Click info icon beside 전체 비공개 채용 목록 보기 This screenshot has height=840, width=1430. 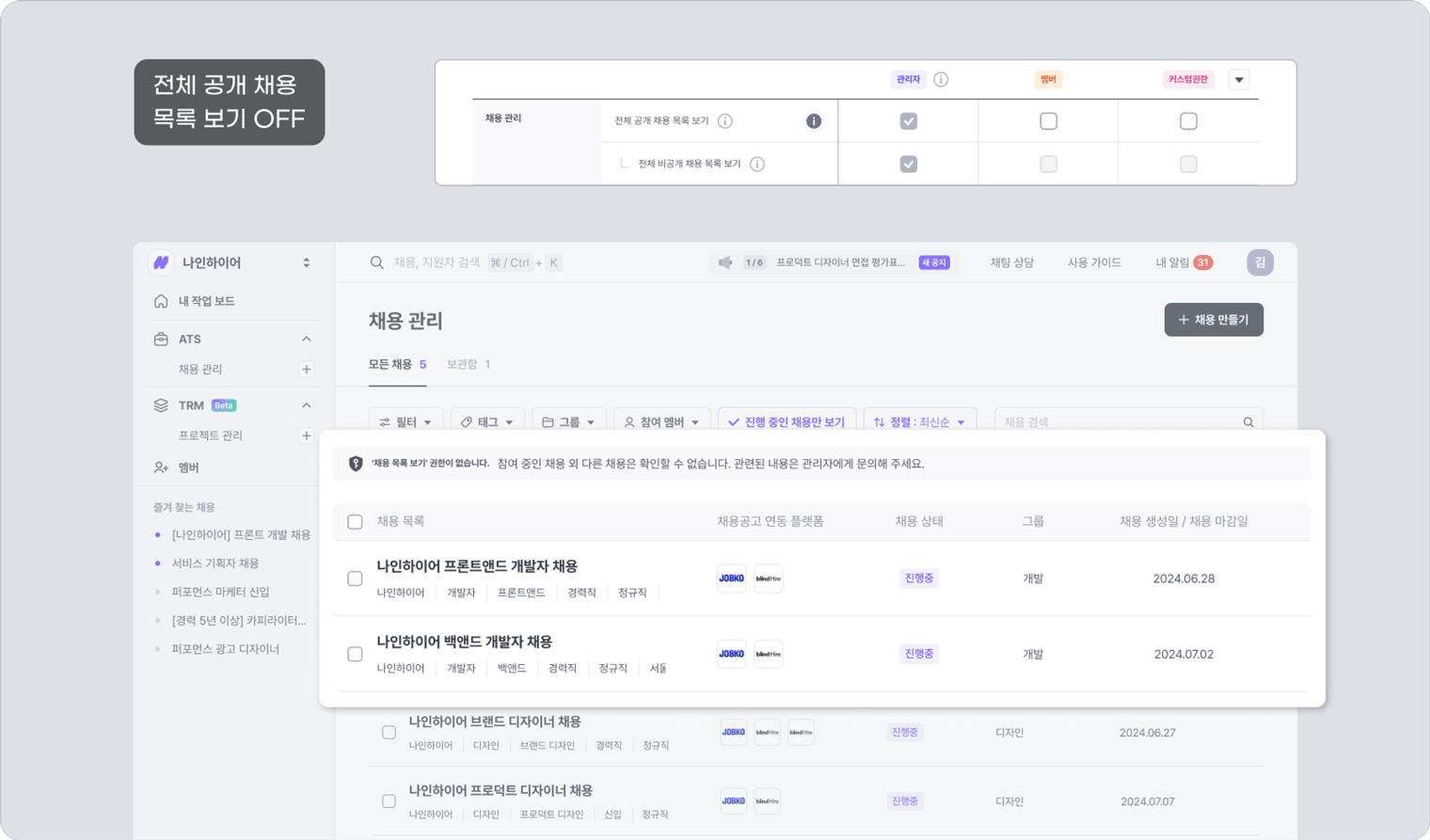point(757,165)
